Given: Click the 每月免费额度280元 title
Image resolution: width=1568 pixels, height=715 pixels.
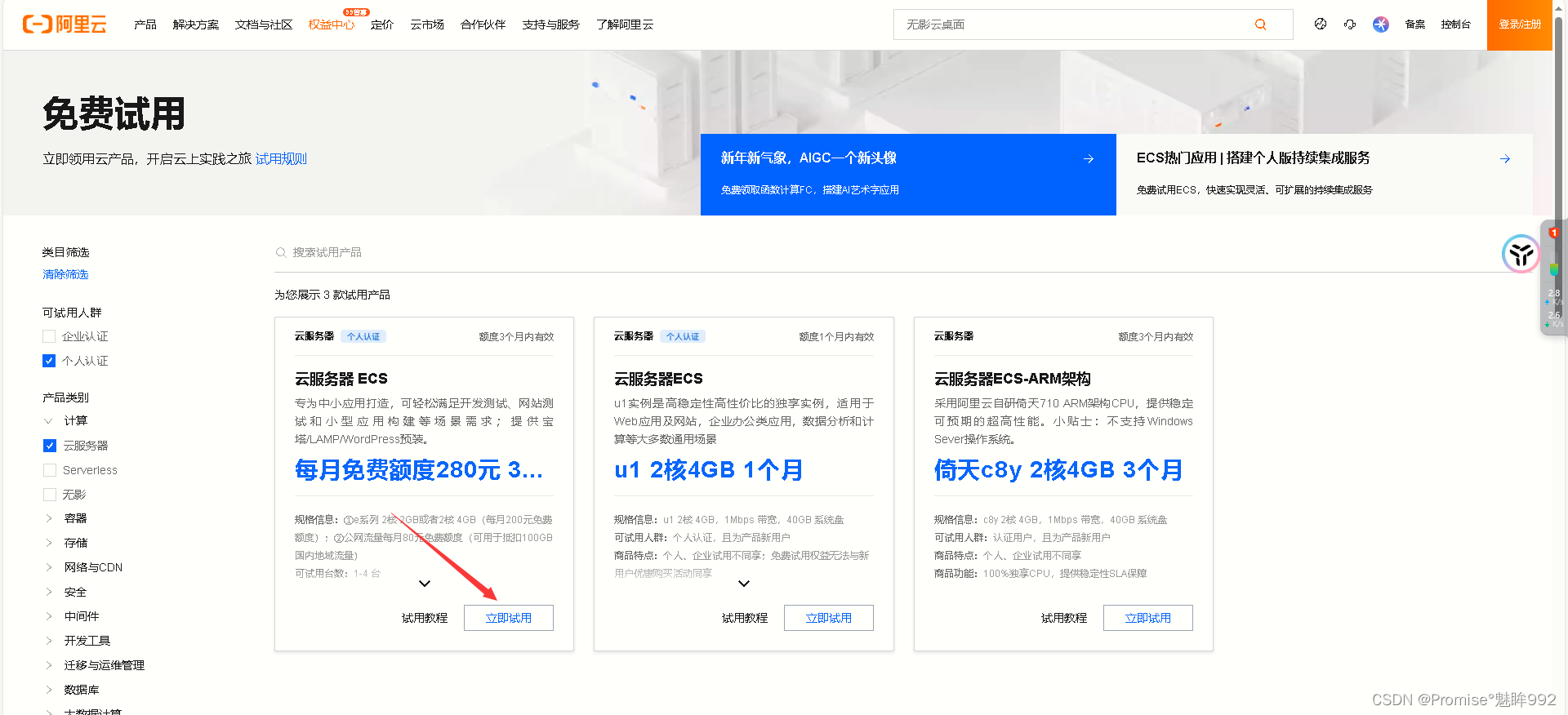Looking at the screenshot, I should point(419,470).
